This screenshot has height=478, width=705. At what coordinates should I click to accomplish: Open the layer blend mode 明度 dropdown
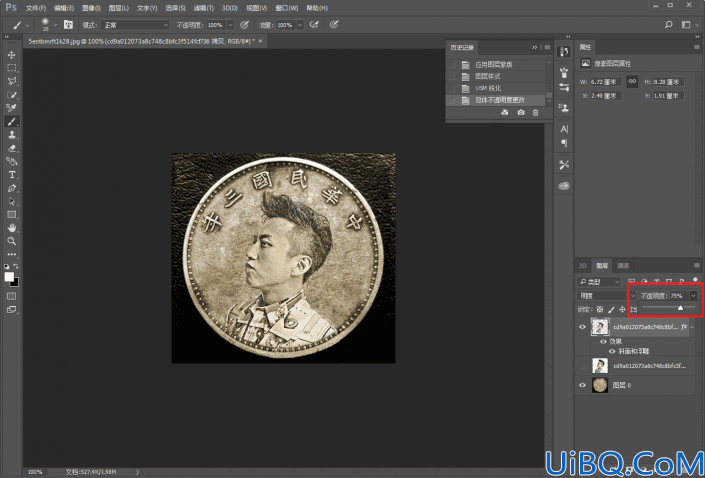(606, 296)
